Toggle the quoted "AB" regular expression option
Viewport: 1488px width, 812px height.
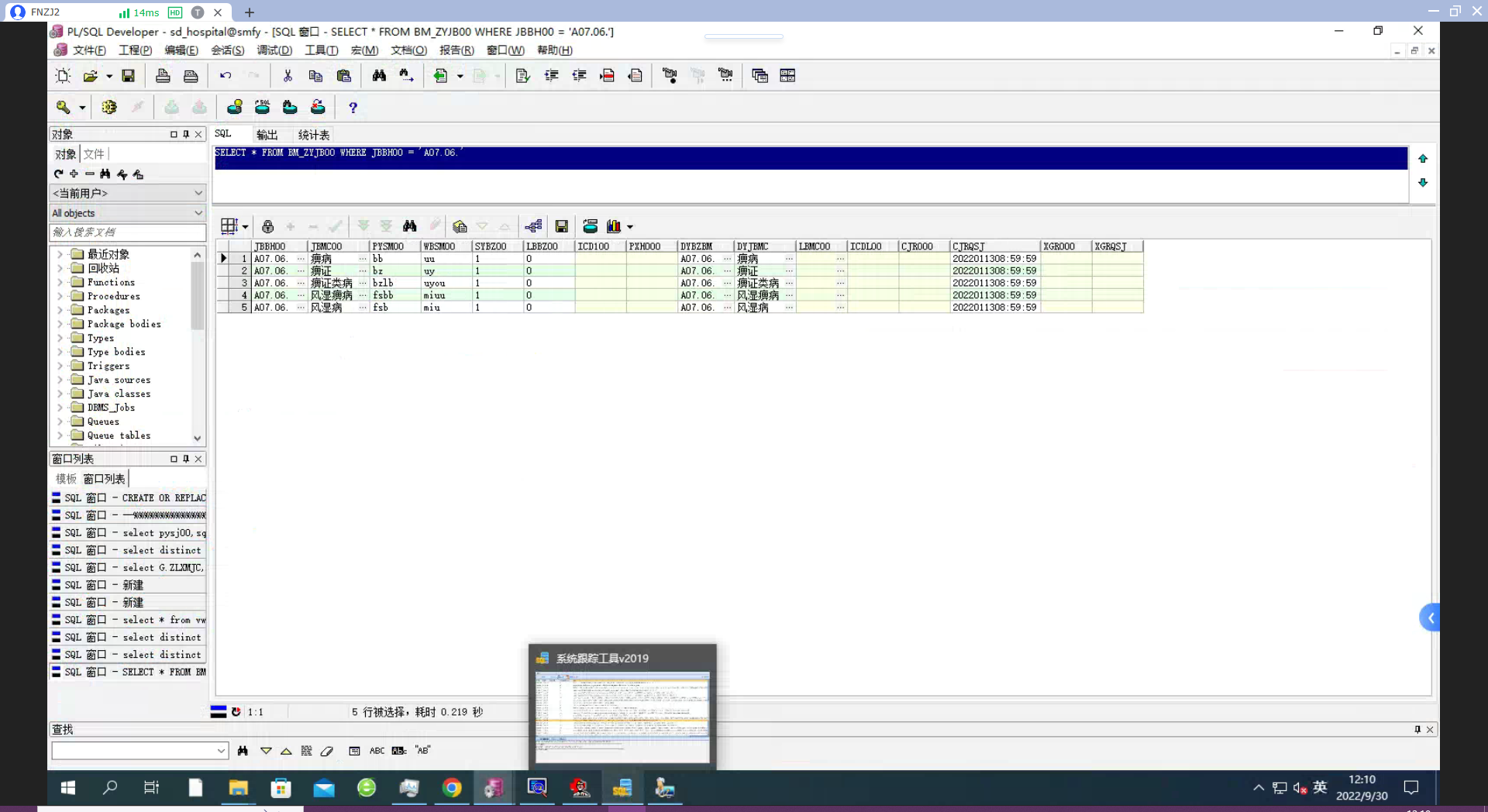pyautogui.click(x=422, y=751)
